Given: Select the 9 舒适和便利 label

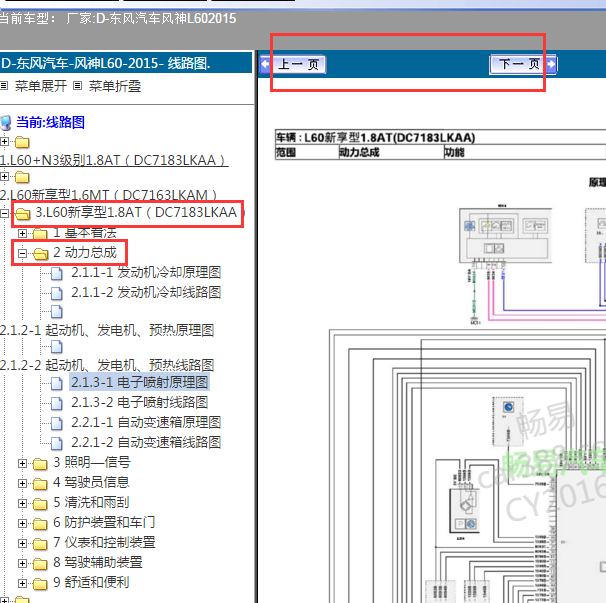Looking at the screenshot, I should [91, 583].
